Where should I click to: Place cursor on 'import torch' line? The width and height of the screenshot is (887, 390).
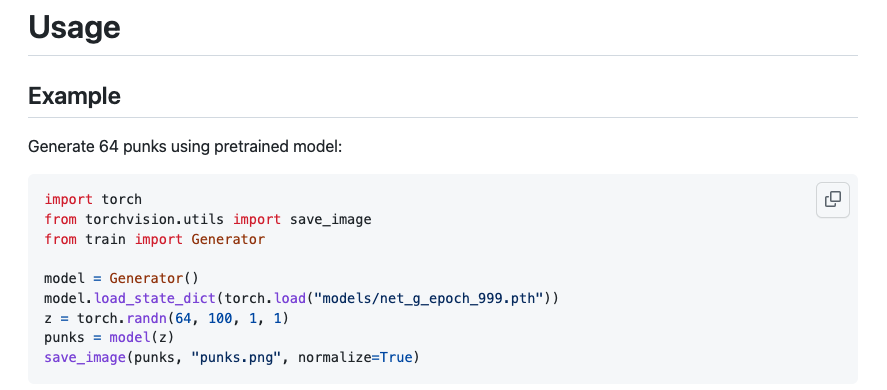click(93, 199)
